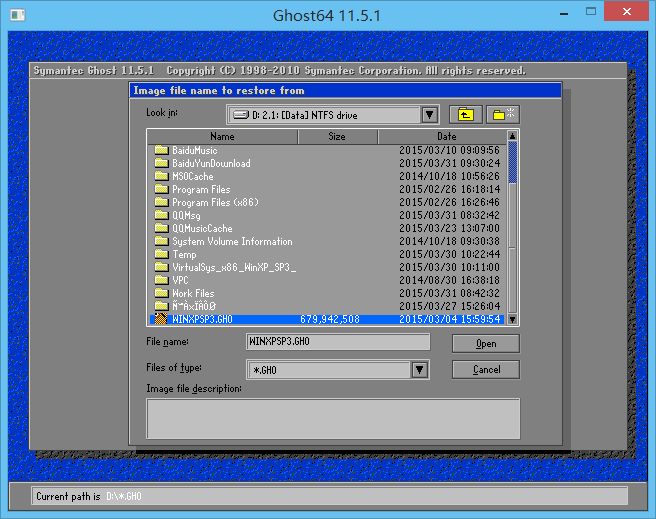Click the up one folder level icon
Screen dimensions: 656x519
464,114
